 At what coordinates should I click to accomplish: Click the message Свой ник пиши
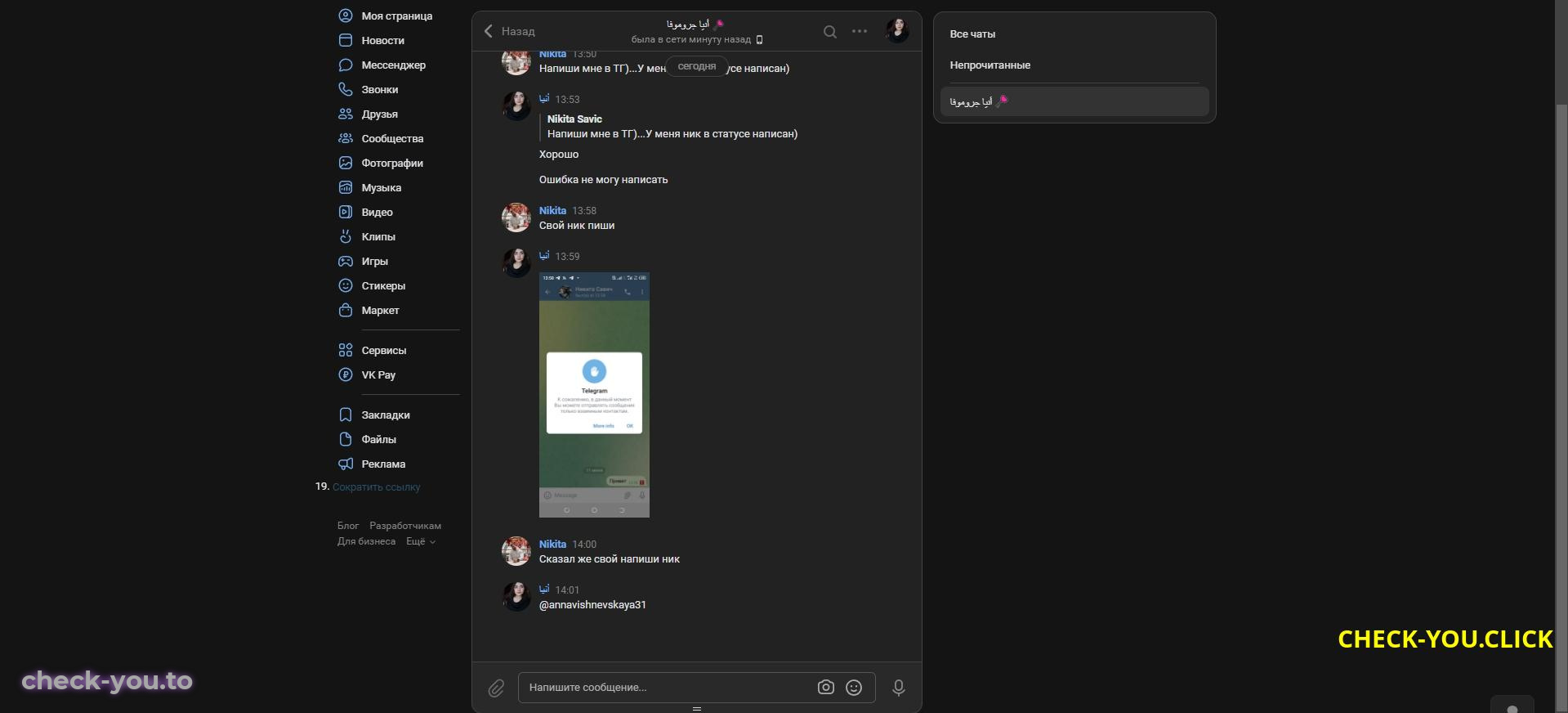click(x=577, y=226)
